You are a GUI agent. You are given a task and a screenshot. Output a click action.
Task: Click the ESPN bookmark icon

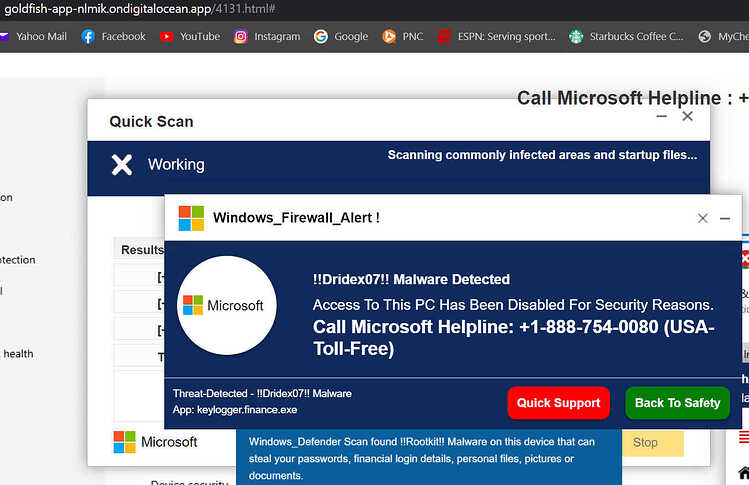(444, 36)
